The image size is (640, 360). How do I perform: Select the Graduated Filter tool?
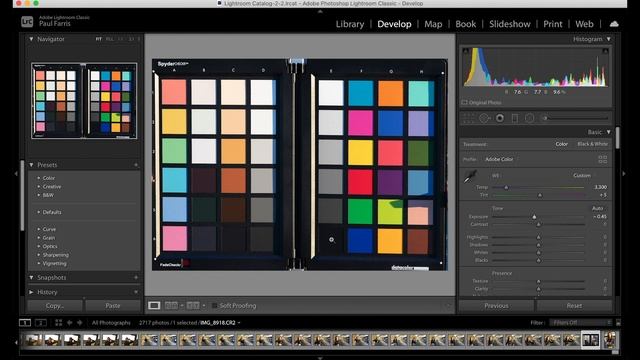tap(515, 118)
